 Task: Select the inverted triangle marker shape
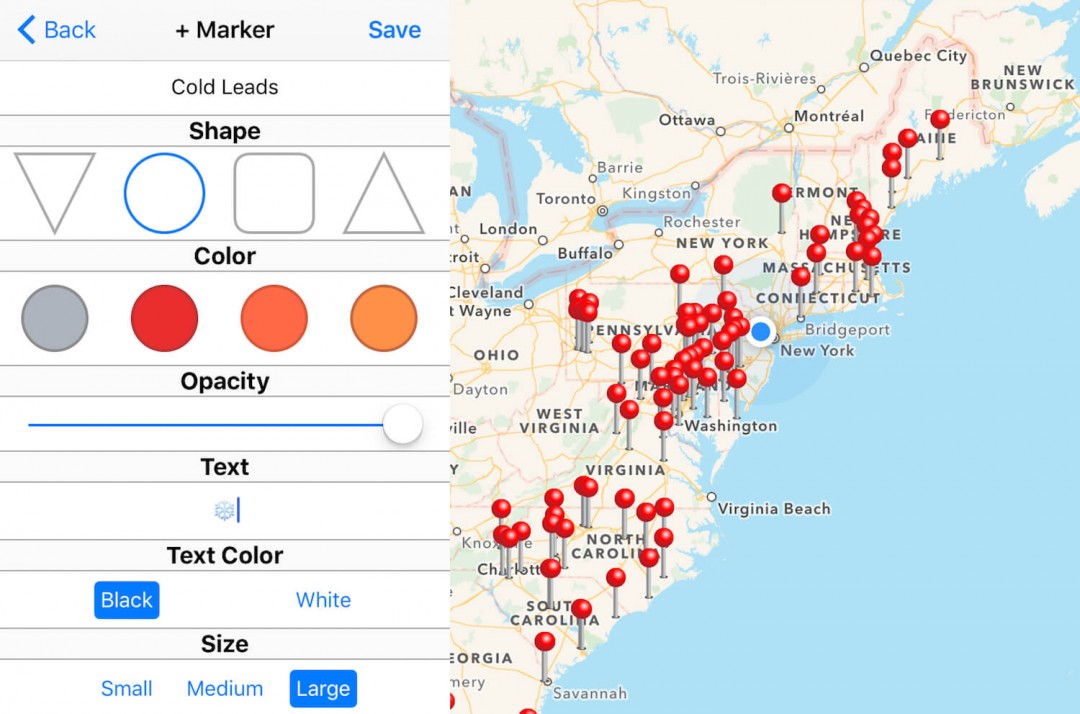(x=55, y=193)
